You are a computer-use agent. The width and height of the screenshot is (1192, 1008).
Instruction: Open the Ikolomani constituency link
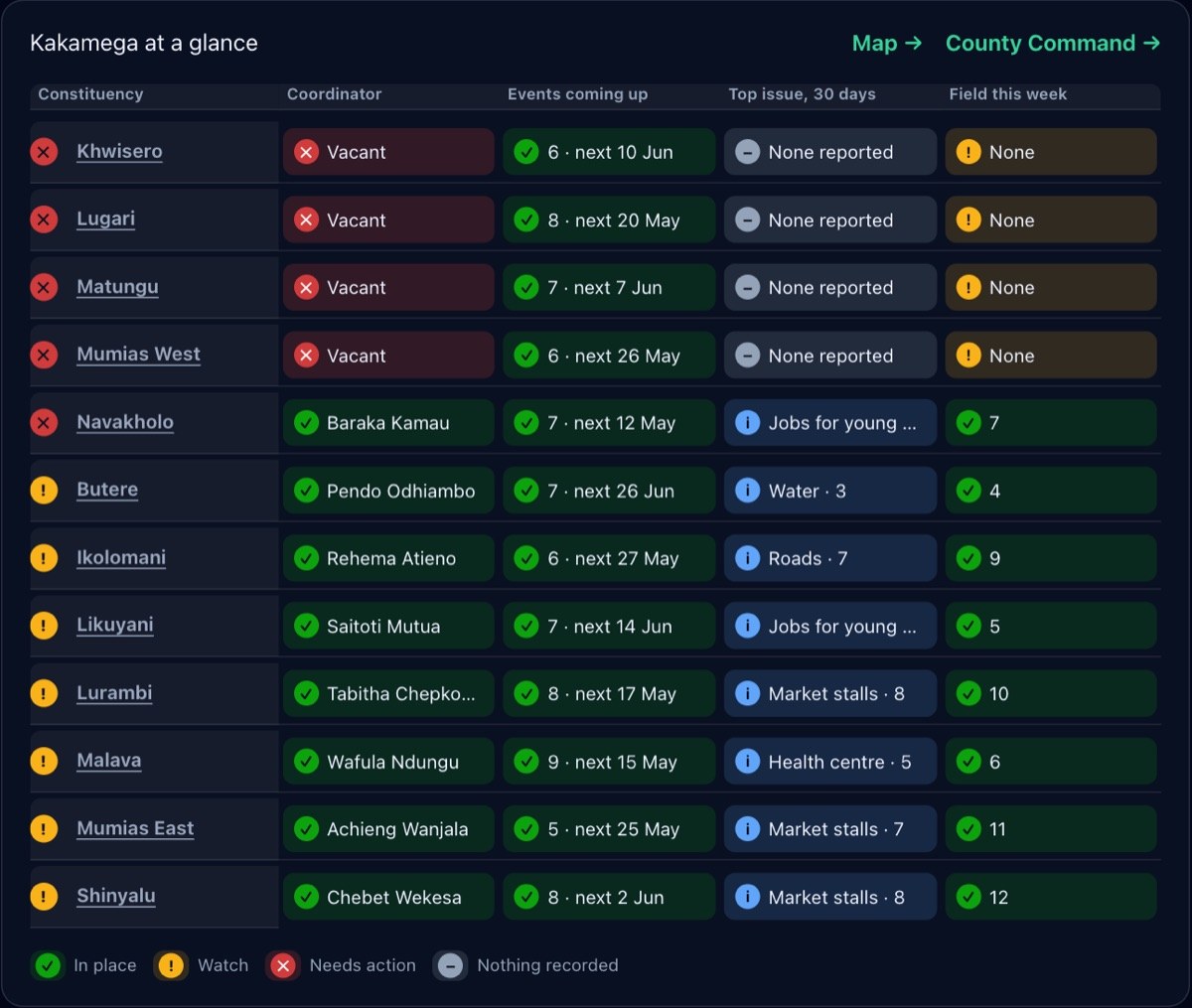tap(121, 557)
